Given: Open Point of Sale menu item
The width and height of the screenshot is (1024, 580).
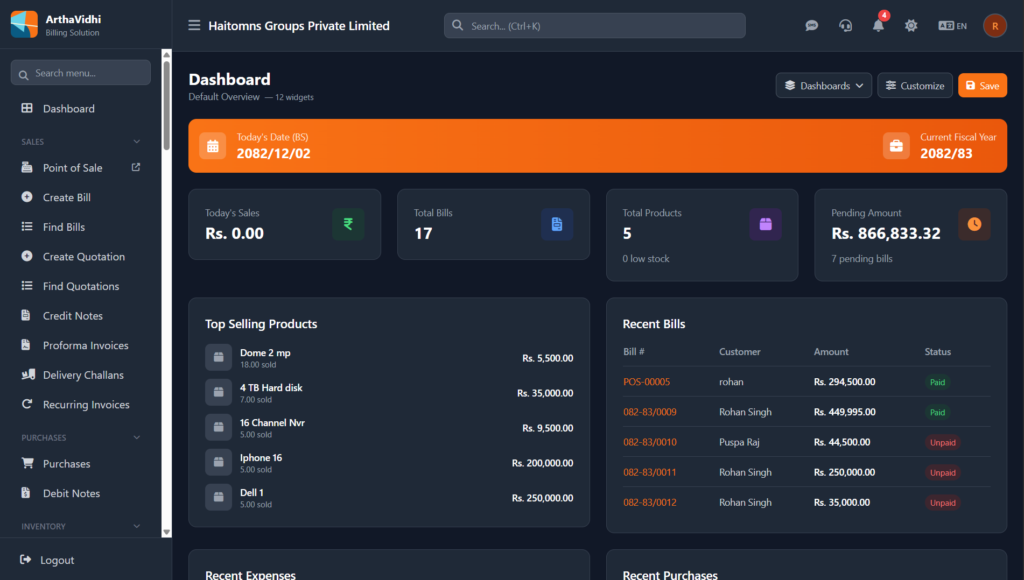Looking at the screenshot, I should pos(73,168).
